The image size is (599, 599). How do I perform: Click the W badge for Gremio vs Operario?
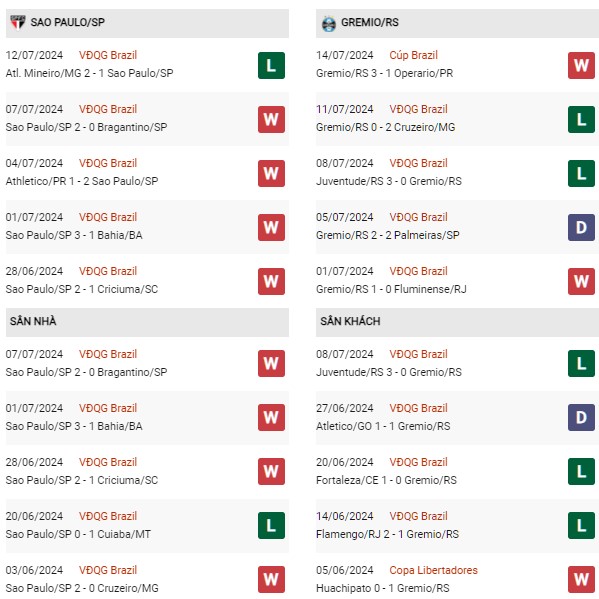[581, 65]
